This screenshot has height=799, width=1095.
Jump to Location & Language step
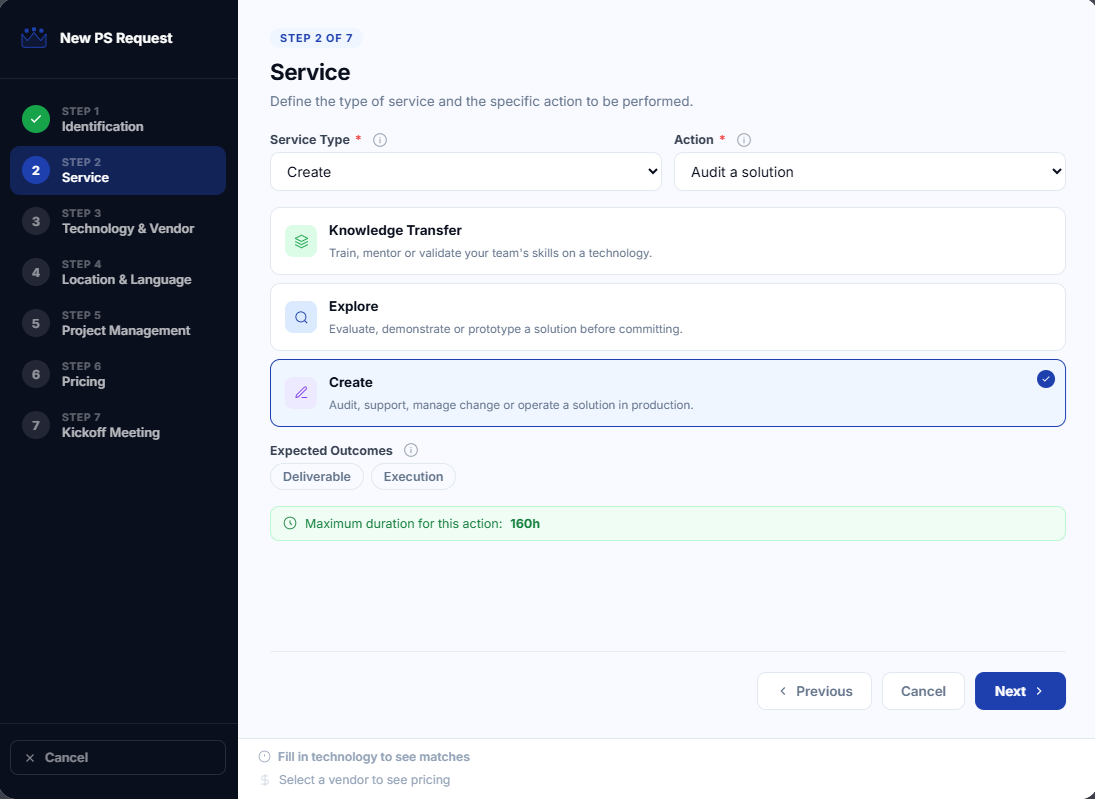point(118,272)
